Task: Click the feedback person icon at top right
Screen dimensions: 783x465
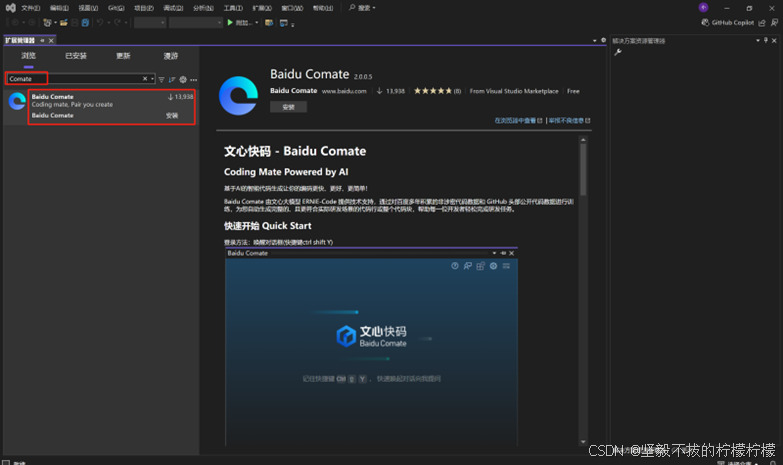Action: pyautogui.click(x=774, y=22)
